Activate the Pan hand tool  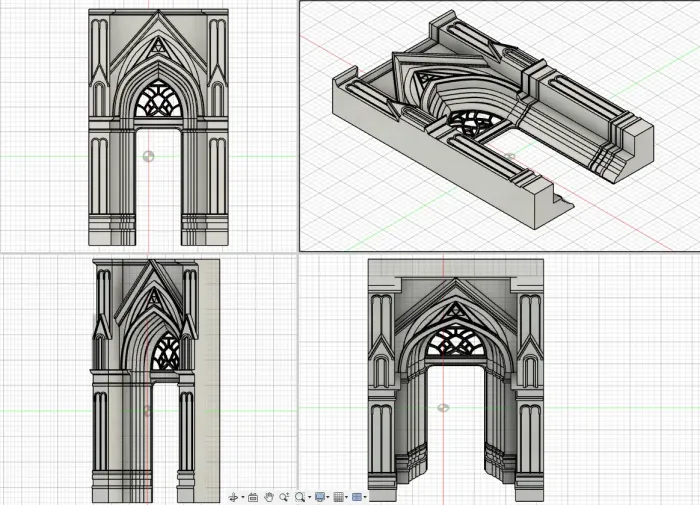pos(269,497)
